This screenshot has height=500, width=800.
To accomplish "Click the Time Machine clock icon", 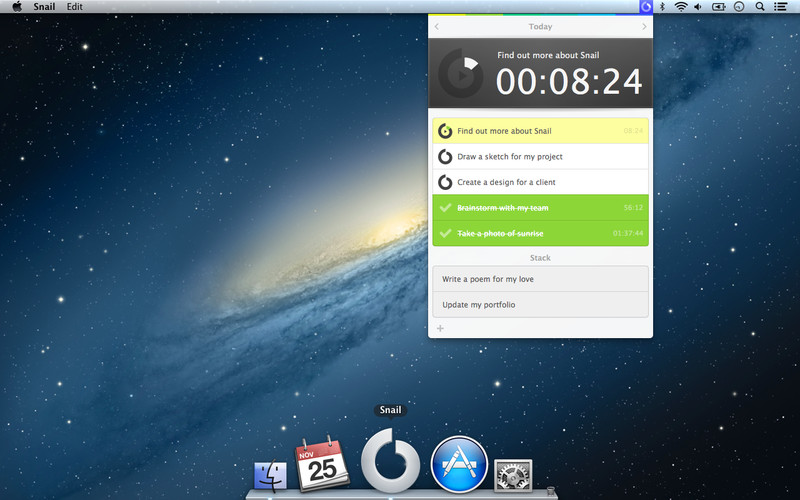I will (x=739, y=7).
